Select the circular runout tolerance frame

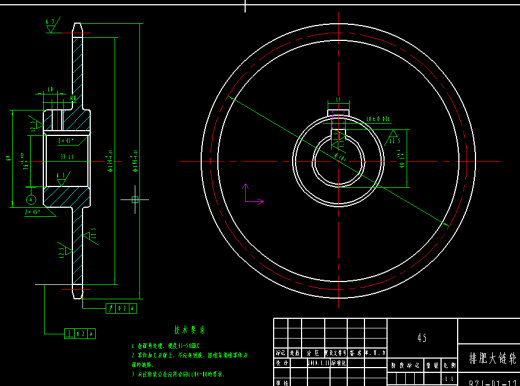[x=121, y=308]
